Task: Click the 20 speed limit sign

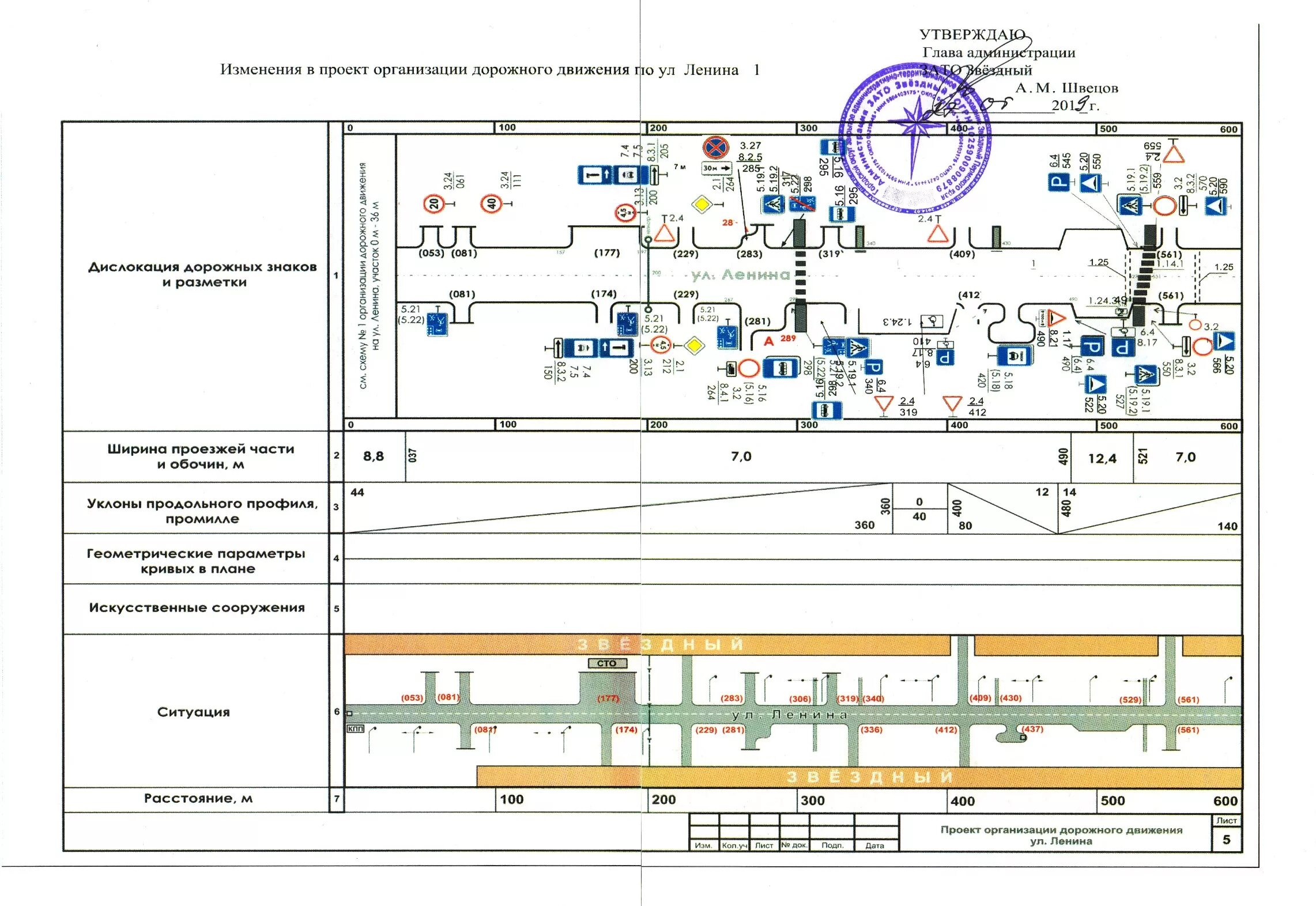Action: (433, 203)
